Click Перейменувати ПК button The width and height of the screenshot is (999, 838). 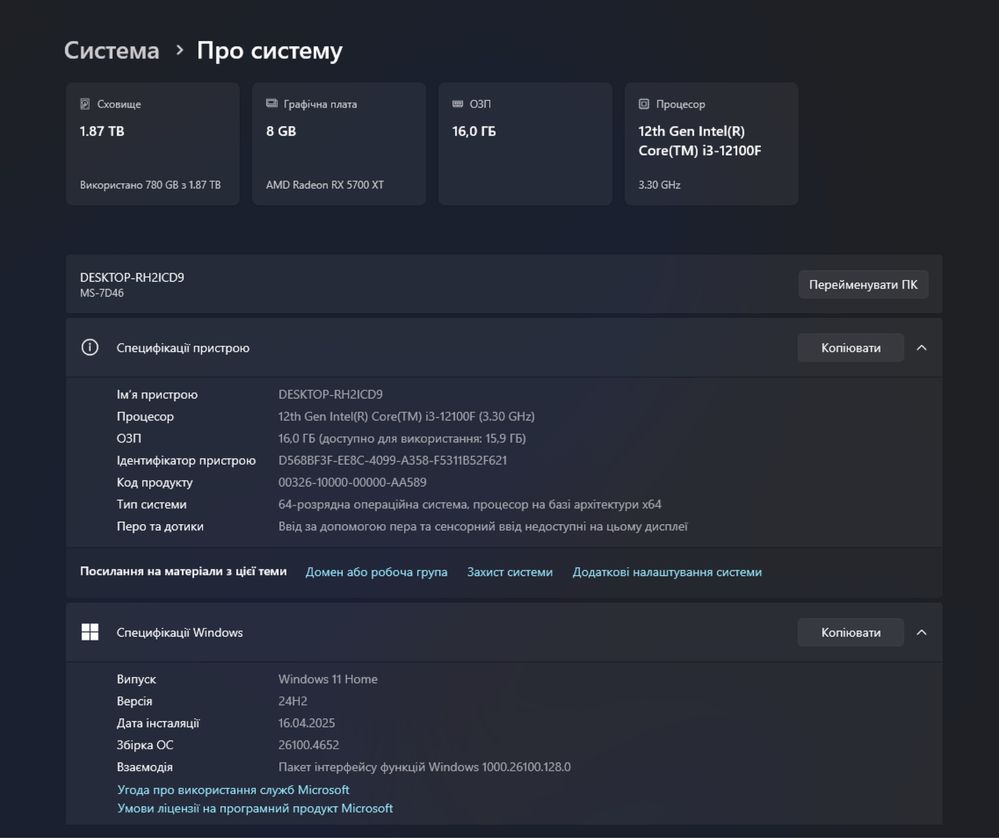[863, 284]
